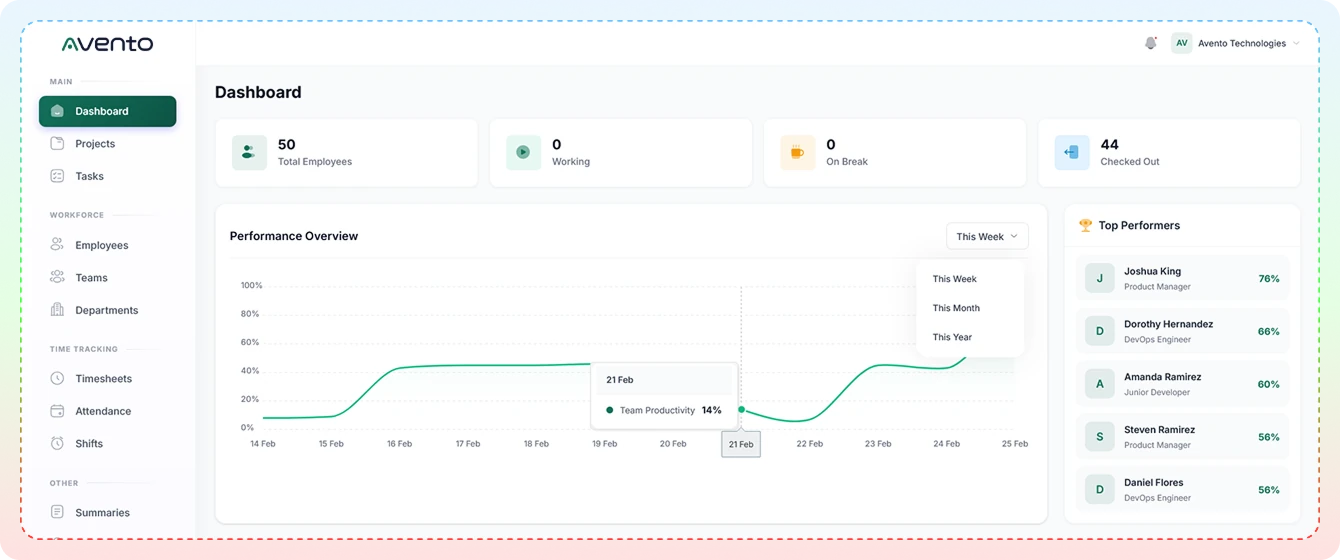Click the On Break coffee cup icon
Image resolution: width=1340 pixels, height=560 pixels.
(x=797, y=152)
